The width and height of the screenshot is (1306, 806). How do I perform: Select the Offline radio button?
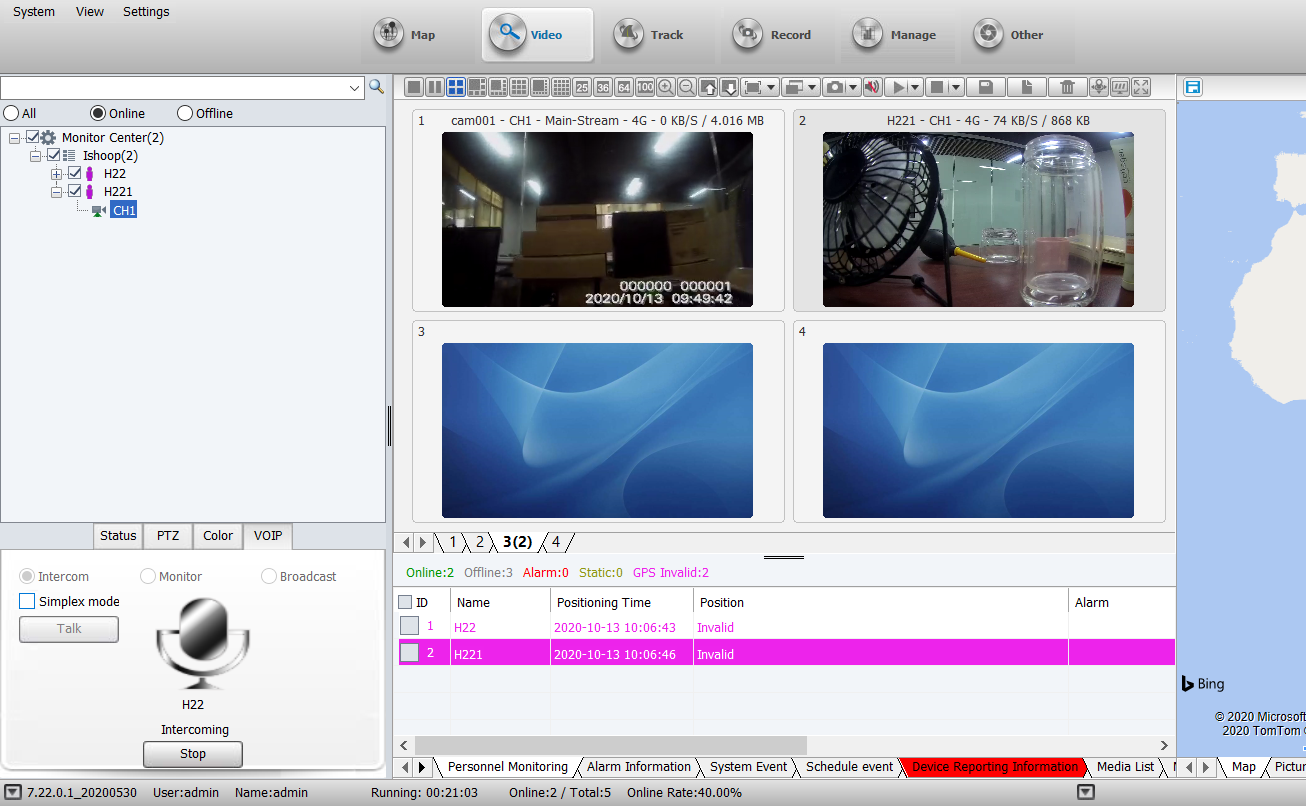(185, 114)
